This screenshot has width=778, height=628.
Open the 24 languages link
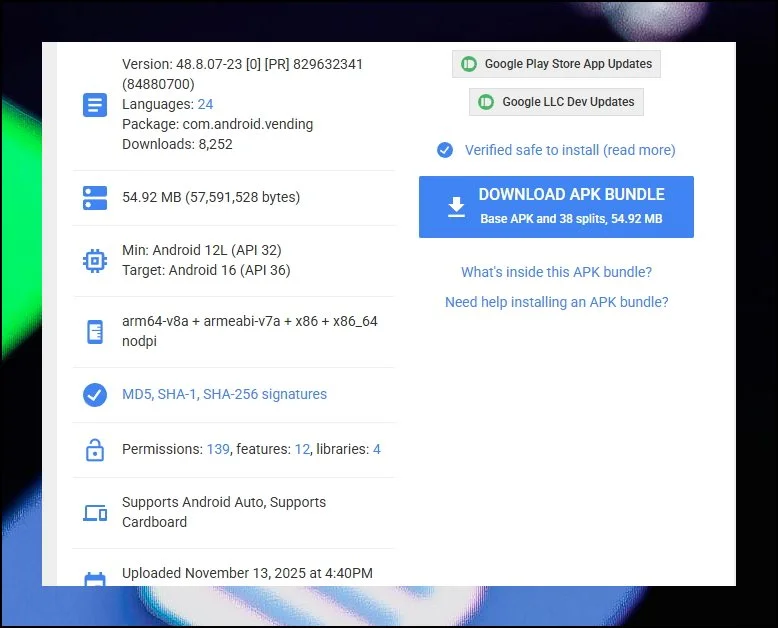205,104
